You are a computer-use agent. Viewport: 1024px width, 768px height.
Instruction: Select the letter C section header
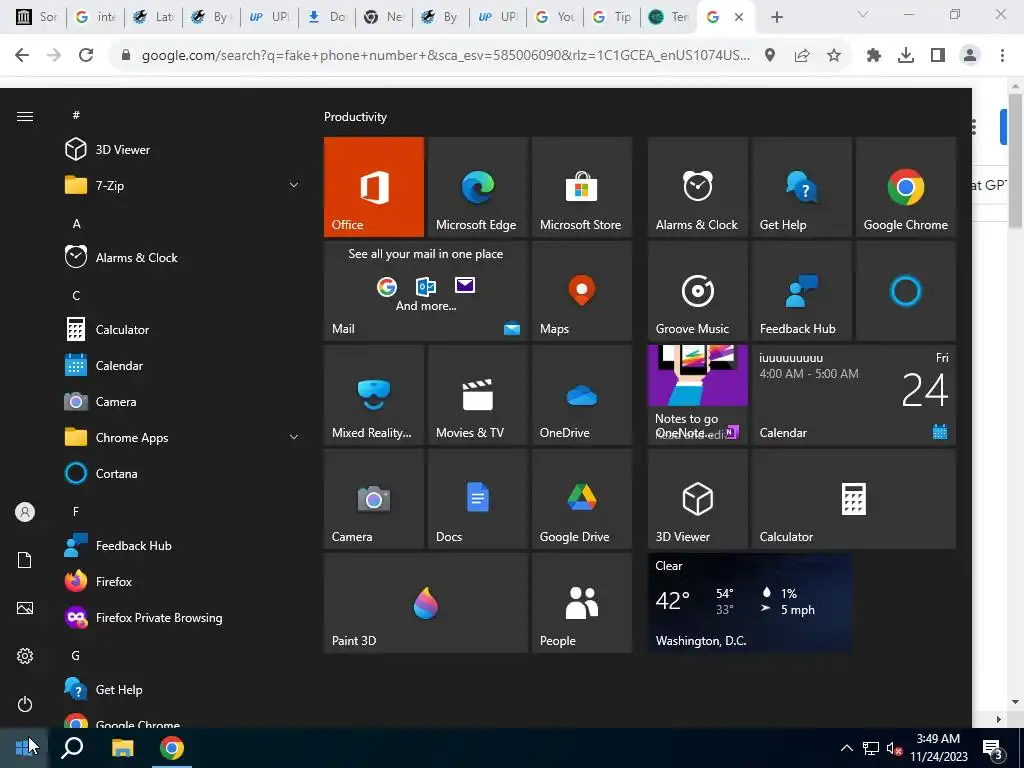click(x=76, y=295)
